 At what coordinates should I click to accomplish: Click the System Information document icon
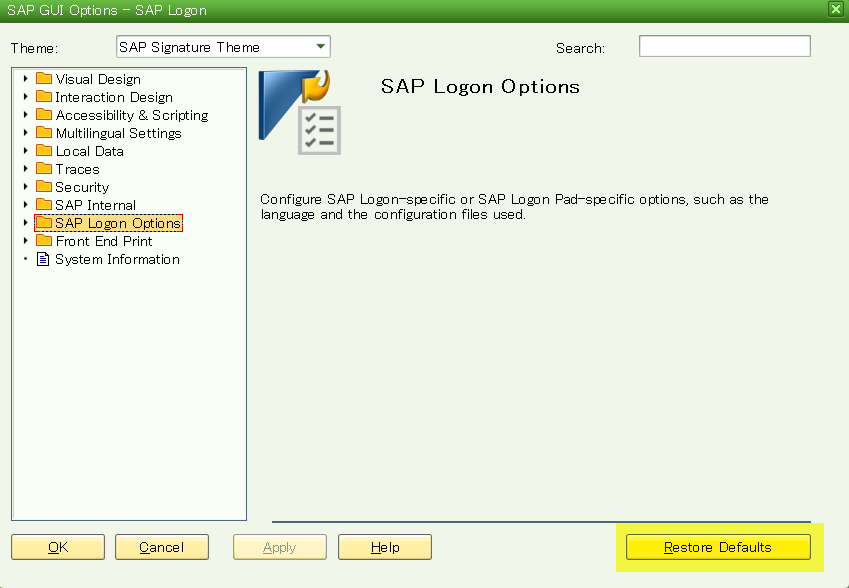[43, 259]
